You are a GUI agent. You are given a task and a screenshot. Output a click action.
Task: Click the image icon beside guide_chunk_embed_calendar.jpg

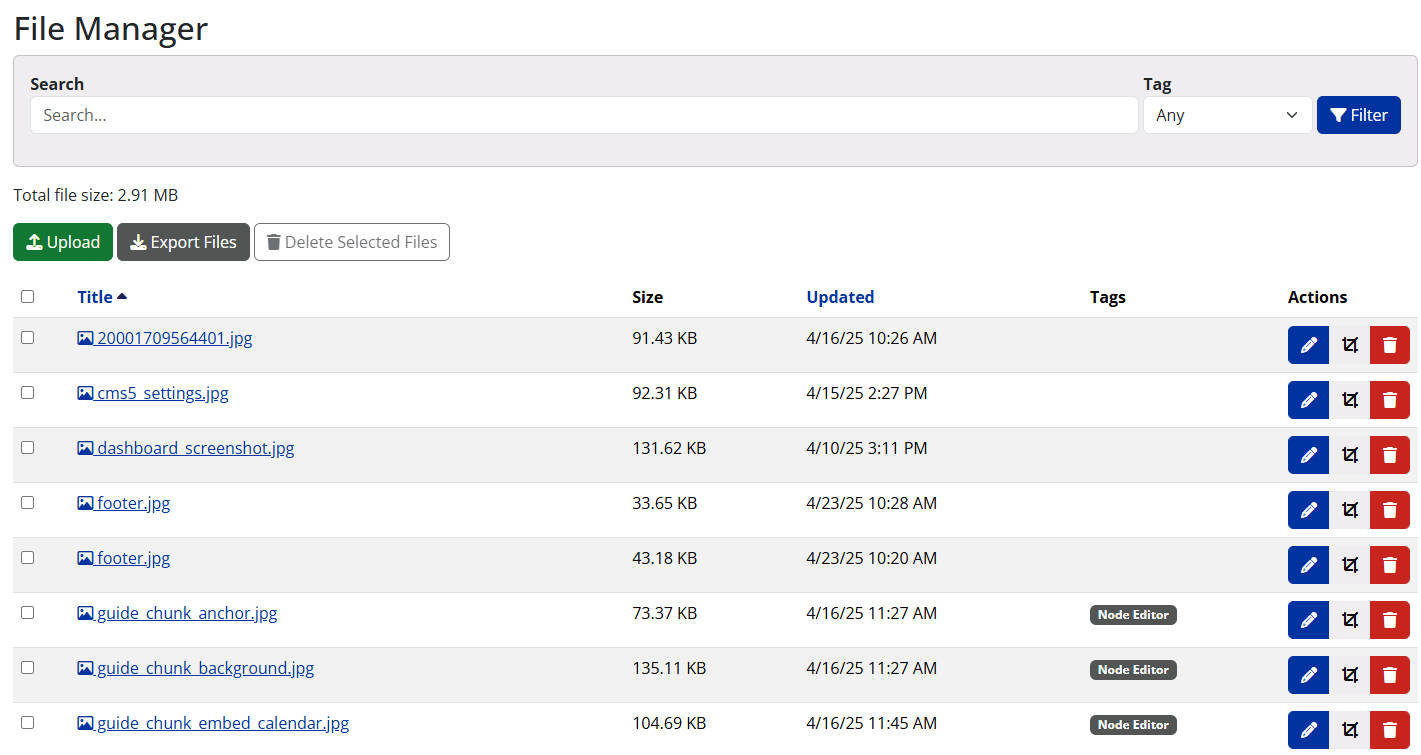(x=85, y=722)
